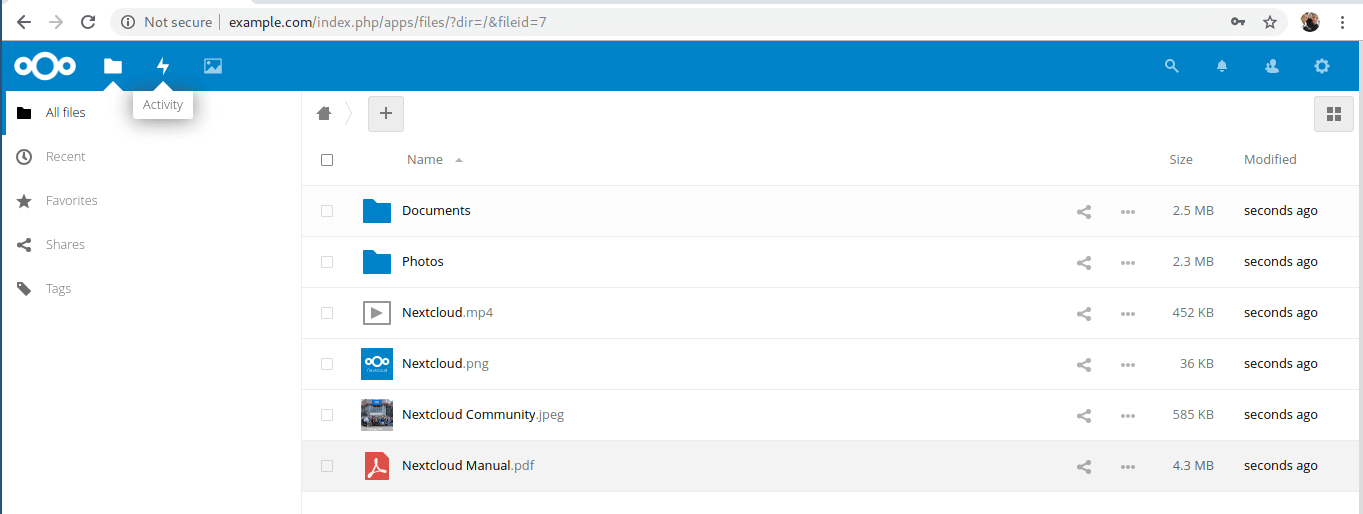This screenshot has height=514, width=1363.
Task: Click the search magnifier icon
Action: 1172,66
